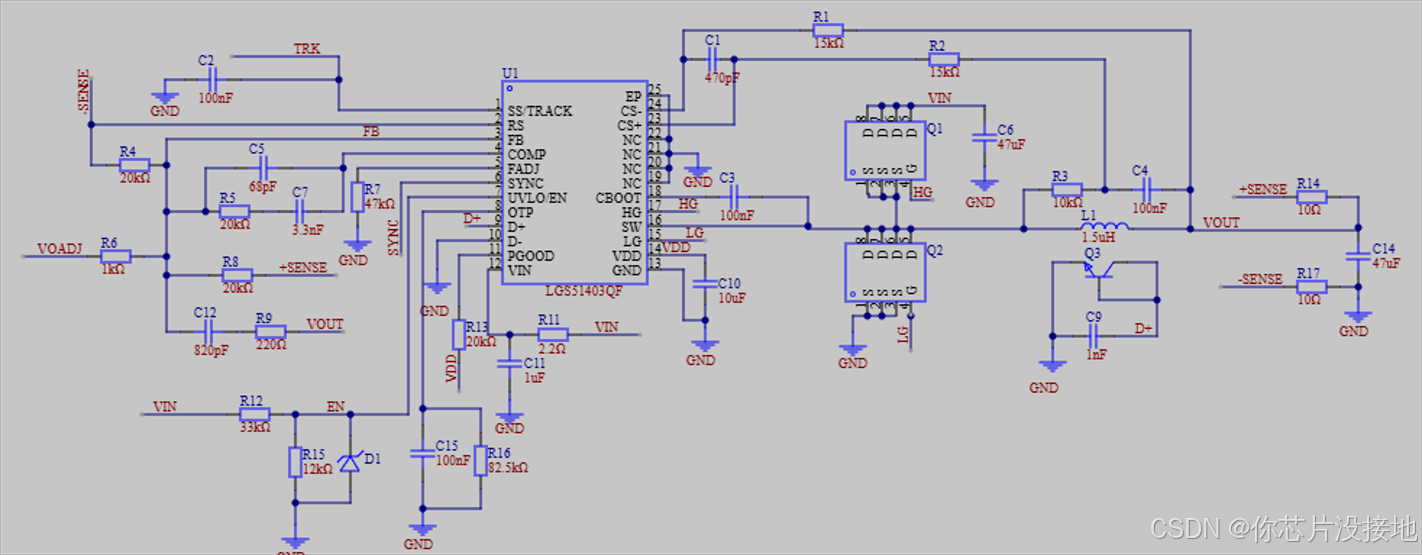This screenshot has width=1422, height=555.
Task: Click the 10uF value text
Action: [730, 299]
